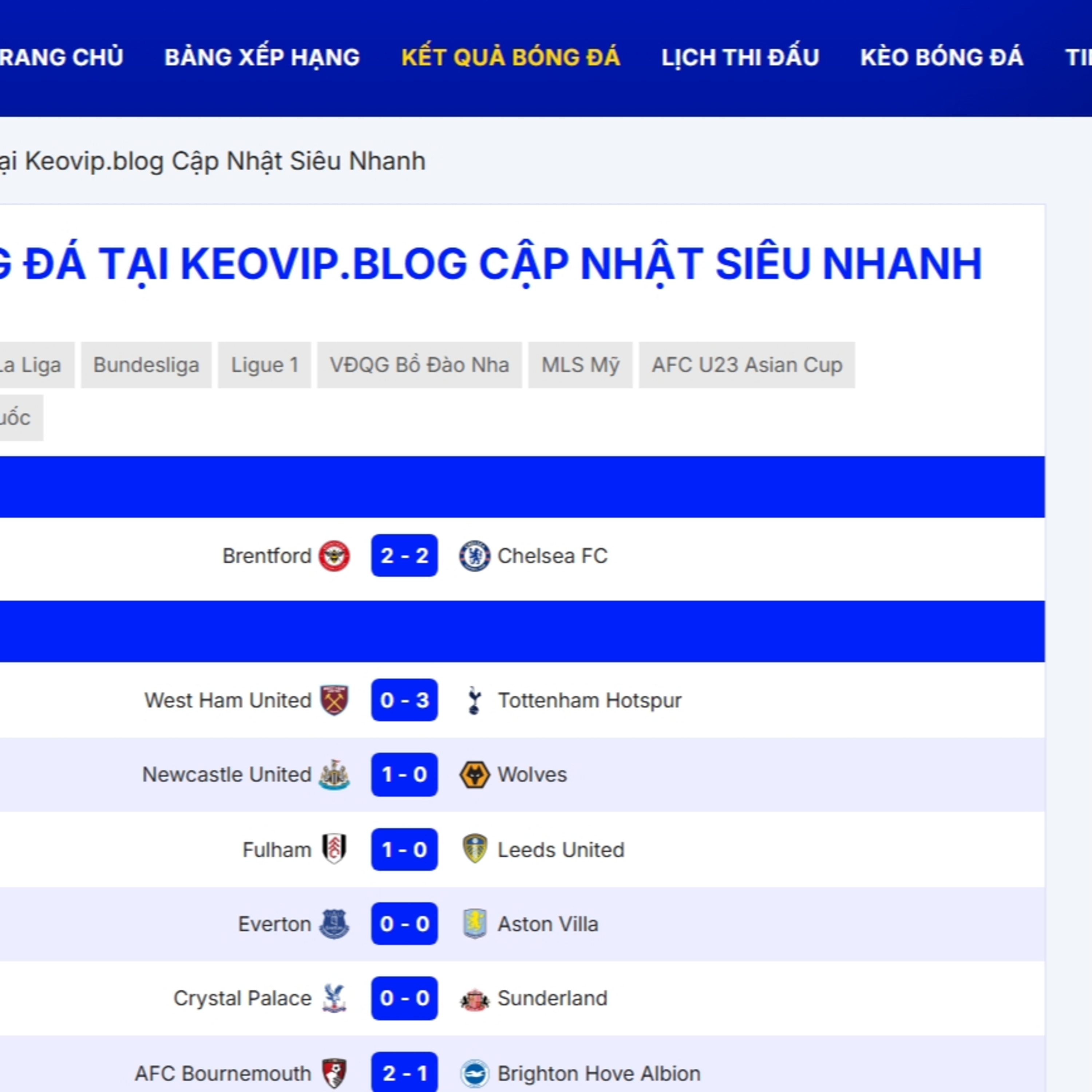This screenshot has width=1092, height=1092.
Task: Click the Wolves wolf-head logo
Action: coord(474,774)
